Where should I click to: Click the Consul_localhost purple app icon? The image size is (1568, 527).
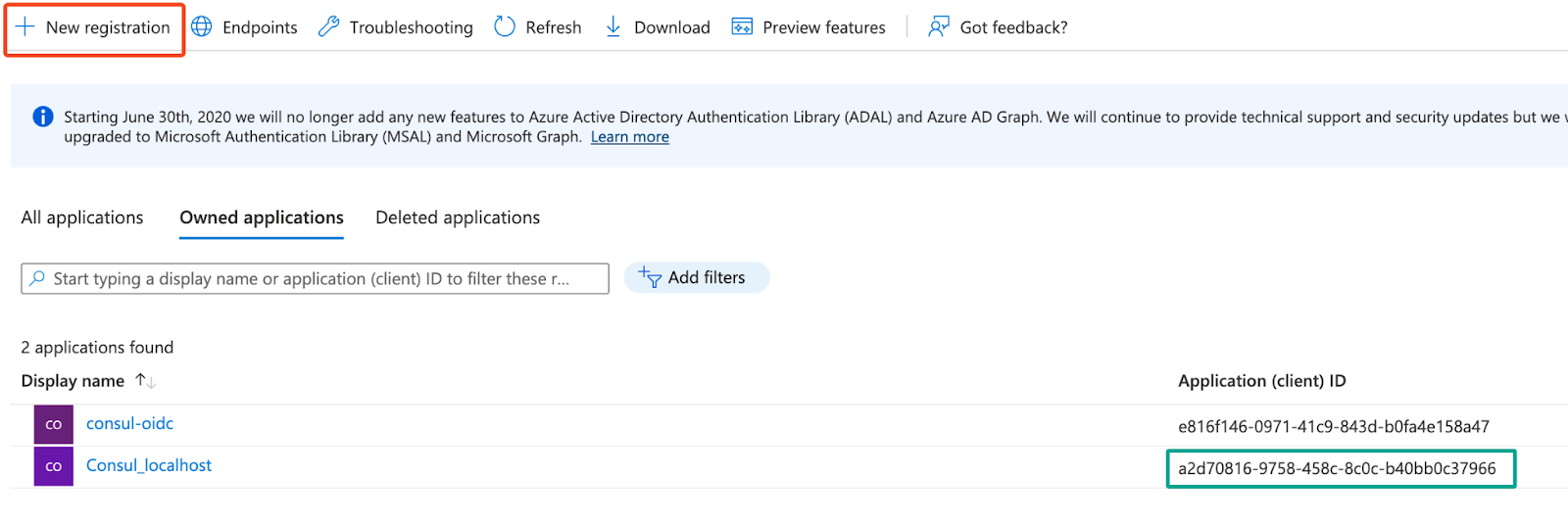tap(54, 467)
